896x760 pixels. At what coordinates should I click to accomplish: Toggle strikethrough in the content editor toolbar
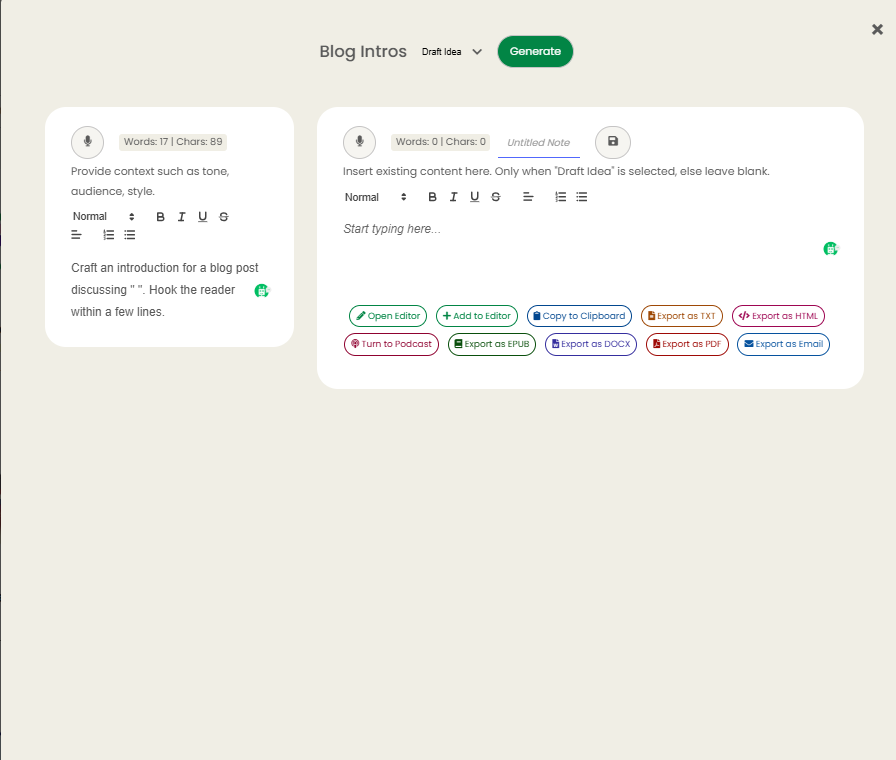[x=495, y=197]
